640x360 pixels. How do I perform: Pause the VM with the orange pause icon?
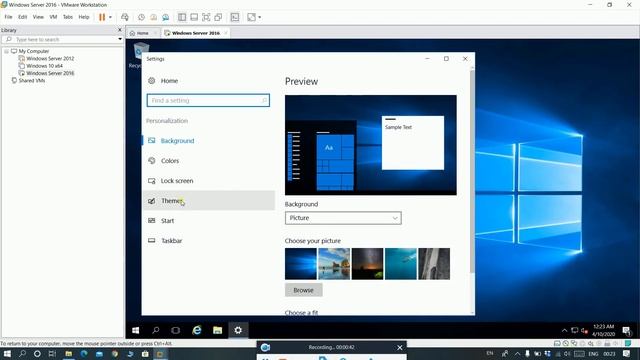click(x=102, y=17)
